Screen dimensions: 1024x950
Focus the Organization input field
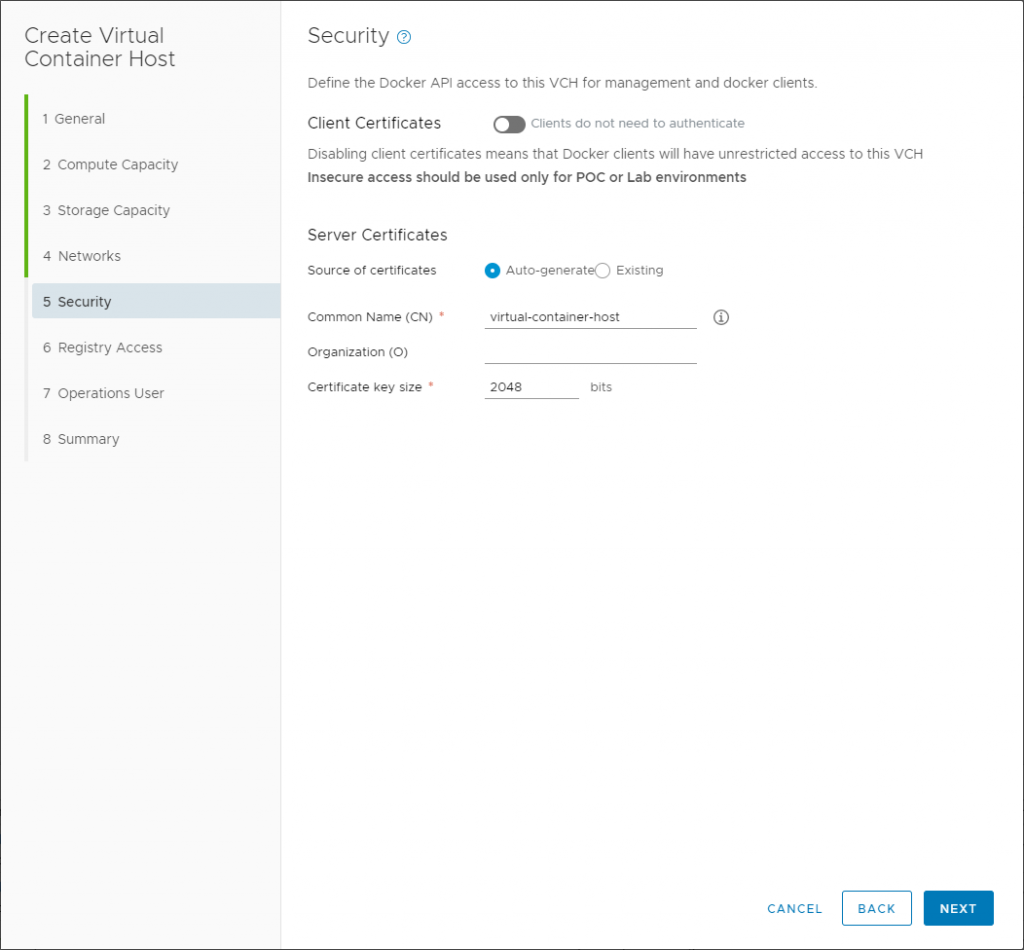coord(590,352)
